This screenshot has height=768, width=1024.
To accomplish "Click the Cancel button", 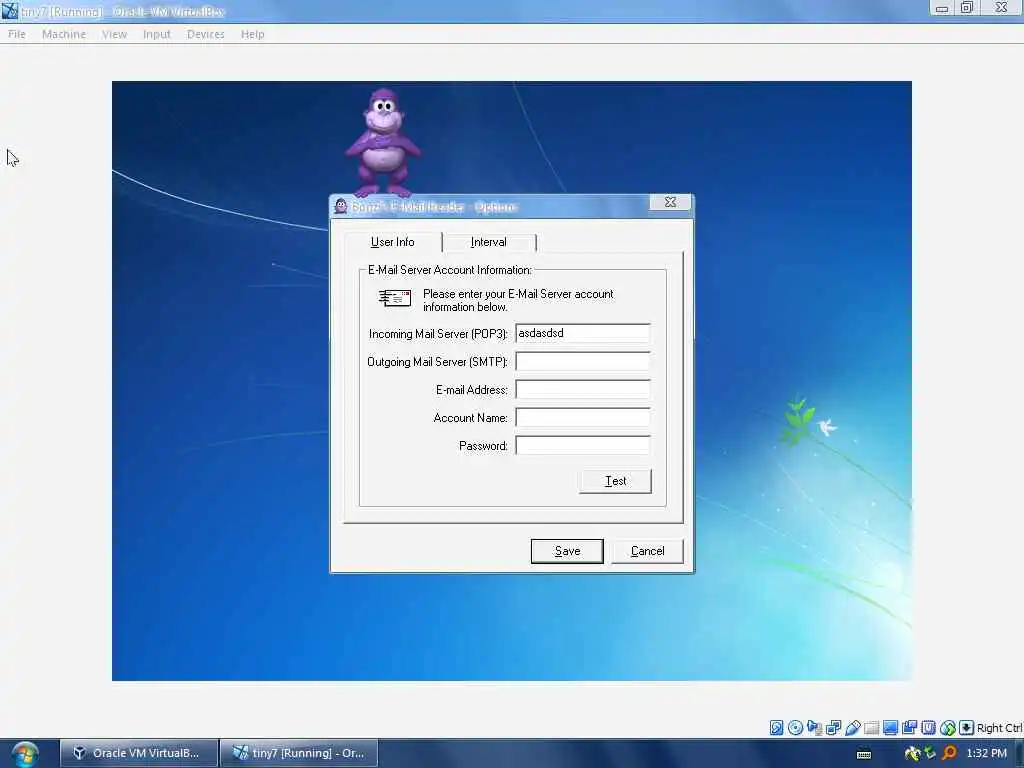I will [647, 551].
